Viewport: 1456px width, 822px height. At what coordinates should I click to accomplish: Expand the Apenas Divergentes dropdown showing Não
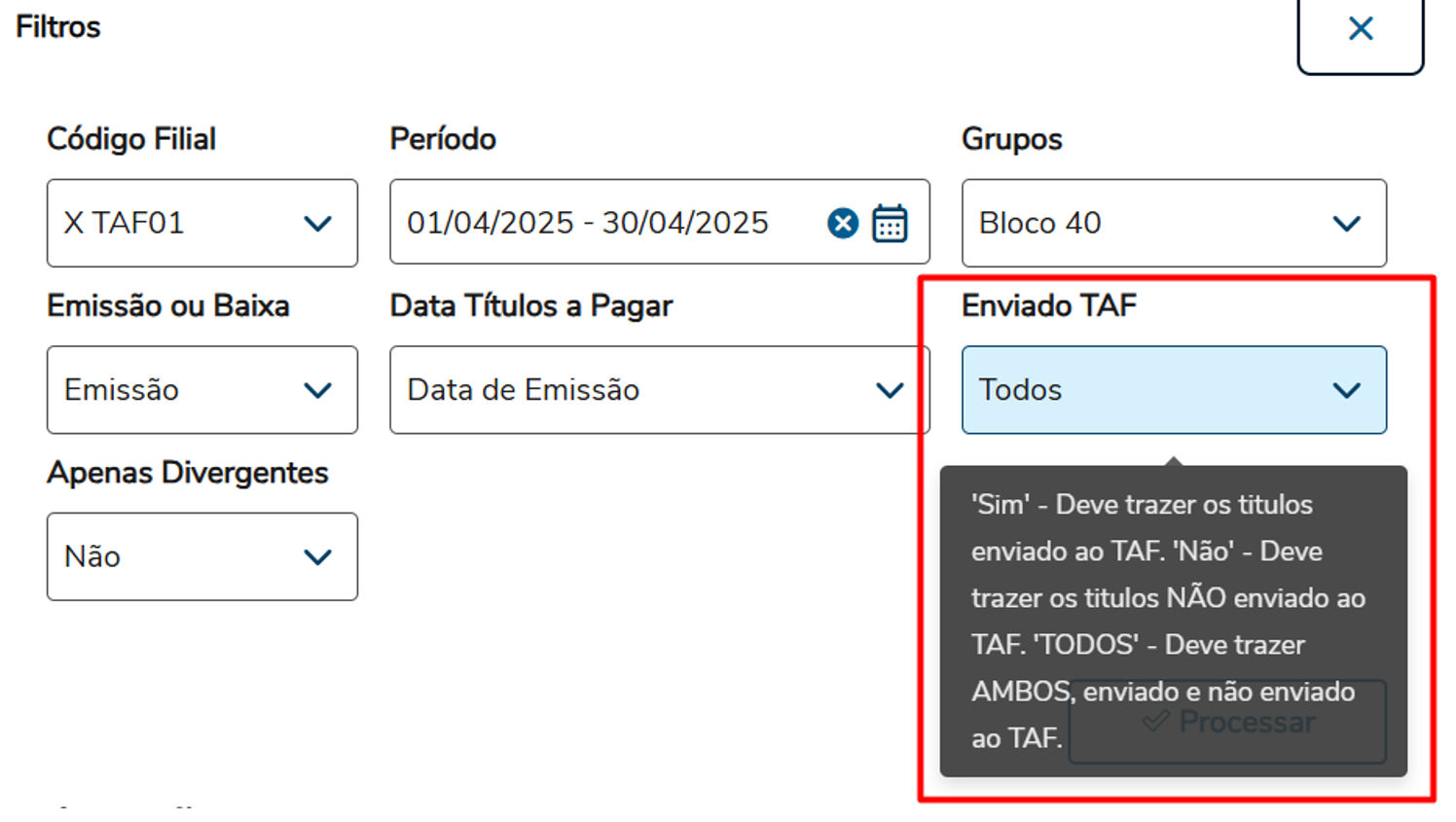(202, 556)
